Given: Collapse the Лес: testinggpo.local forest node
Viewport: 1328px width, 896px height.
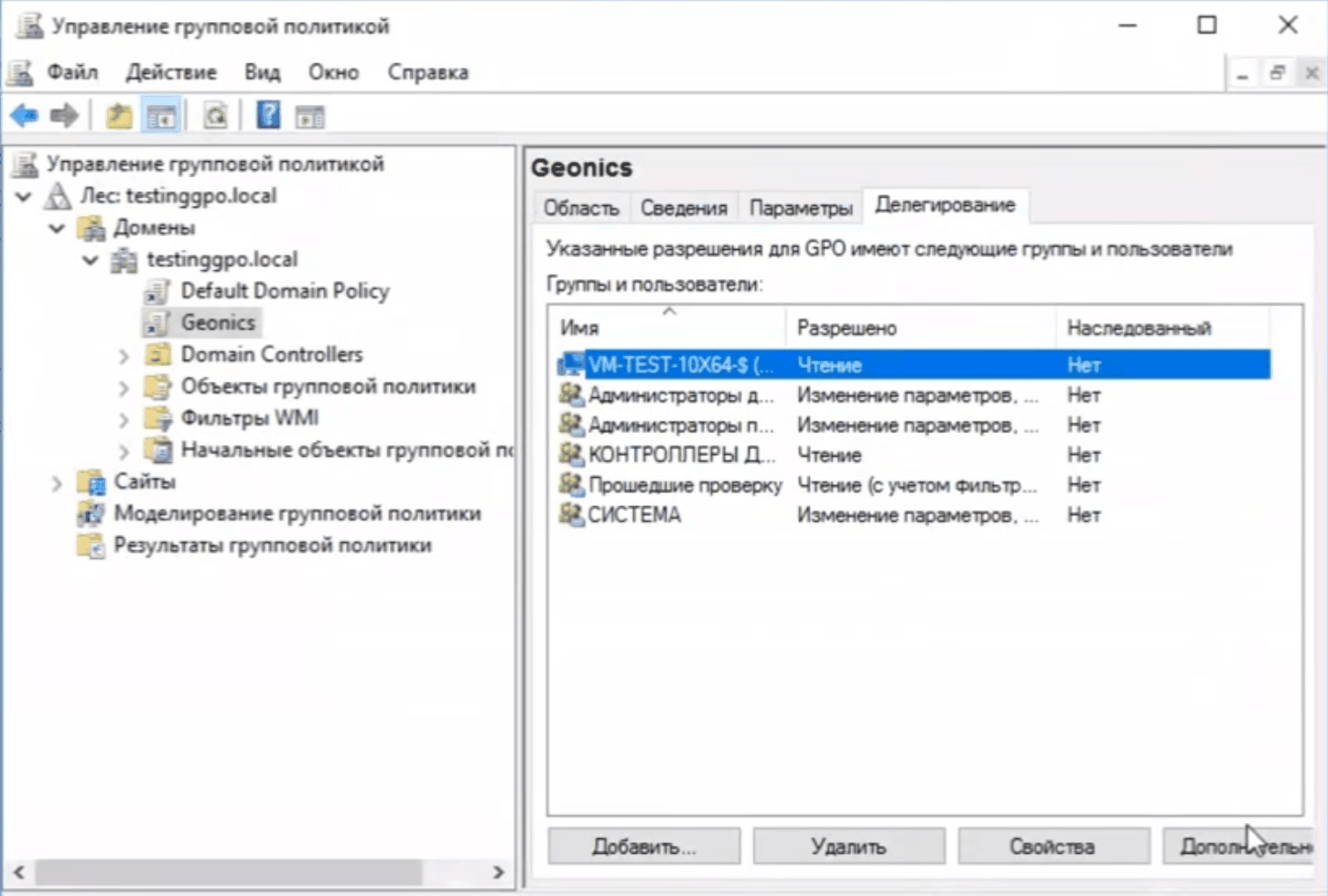Looking at the screenshot, I should 24,196.
